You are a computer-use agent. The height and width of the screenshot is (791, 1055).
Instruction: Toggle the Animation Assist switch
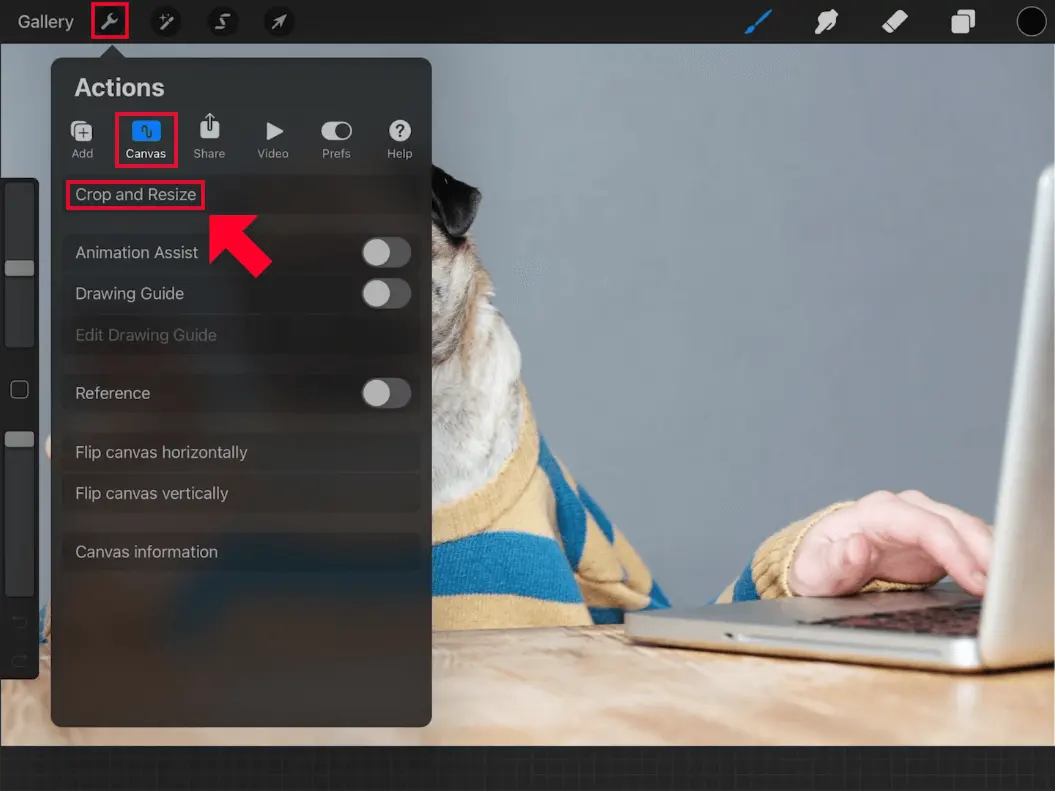point(386,253)
